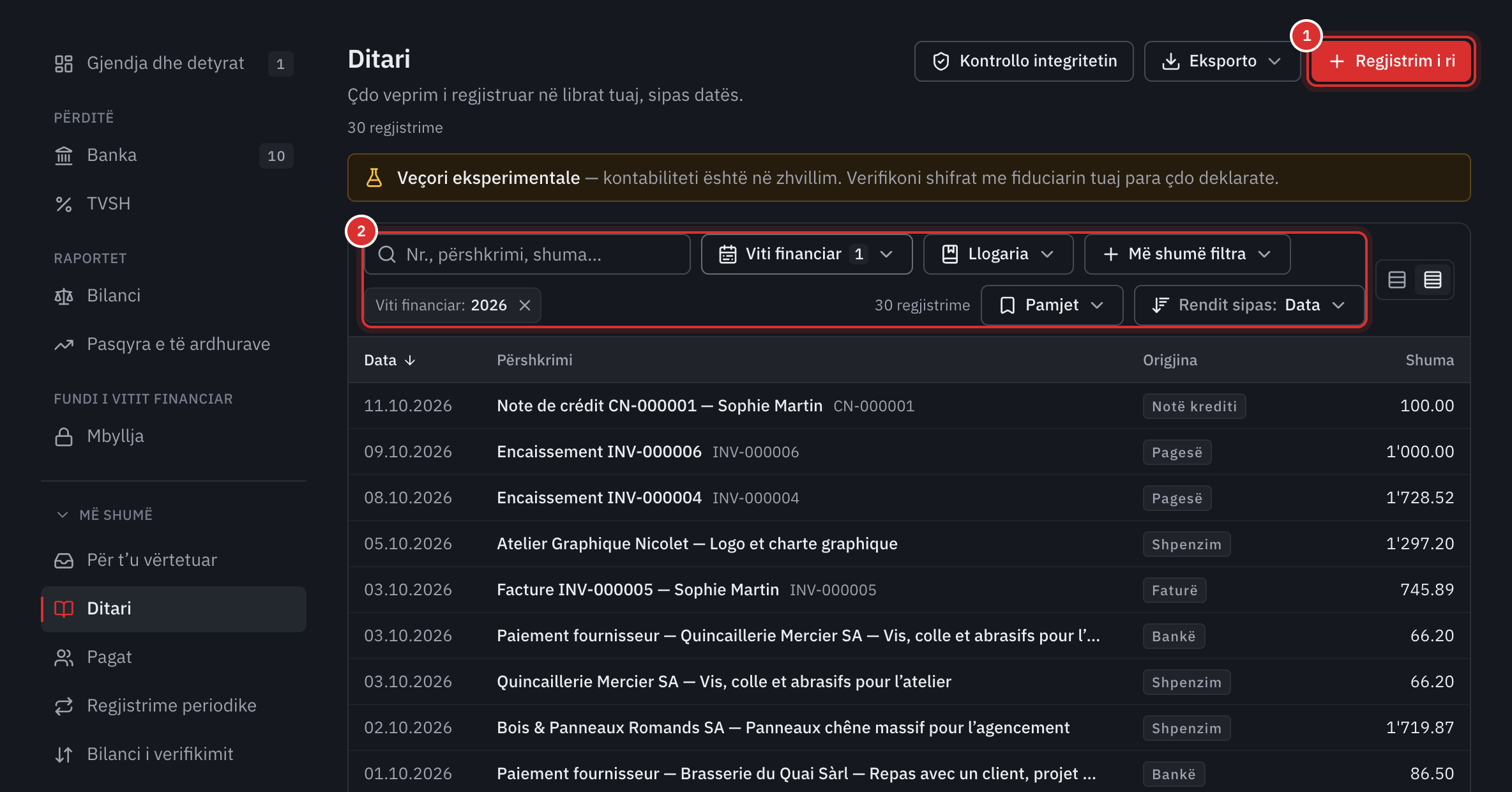Click Kontrollo integritetin button

tap(1024, 61)
